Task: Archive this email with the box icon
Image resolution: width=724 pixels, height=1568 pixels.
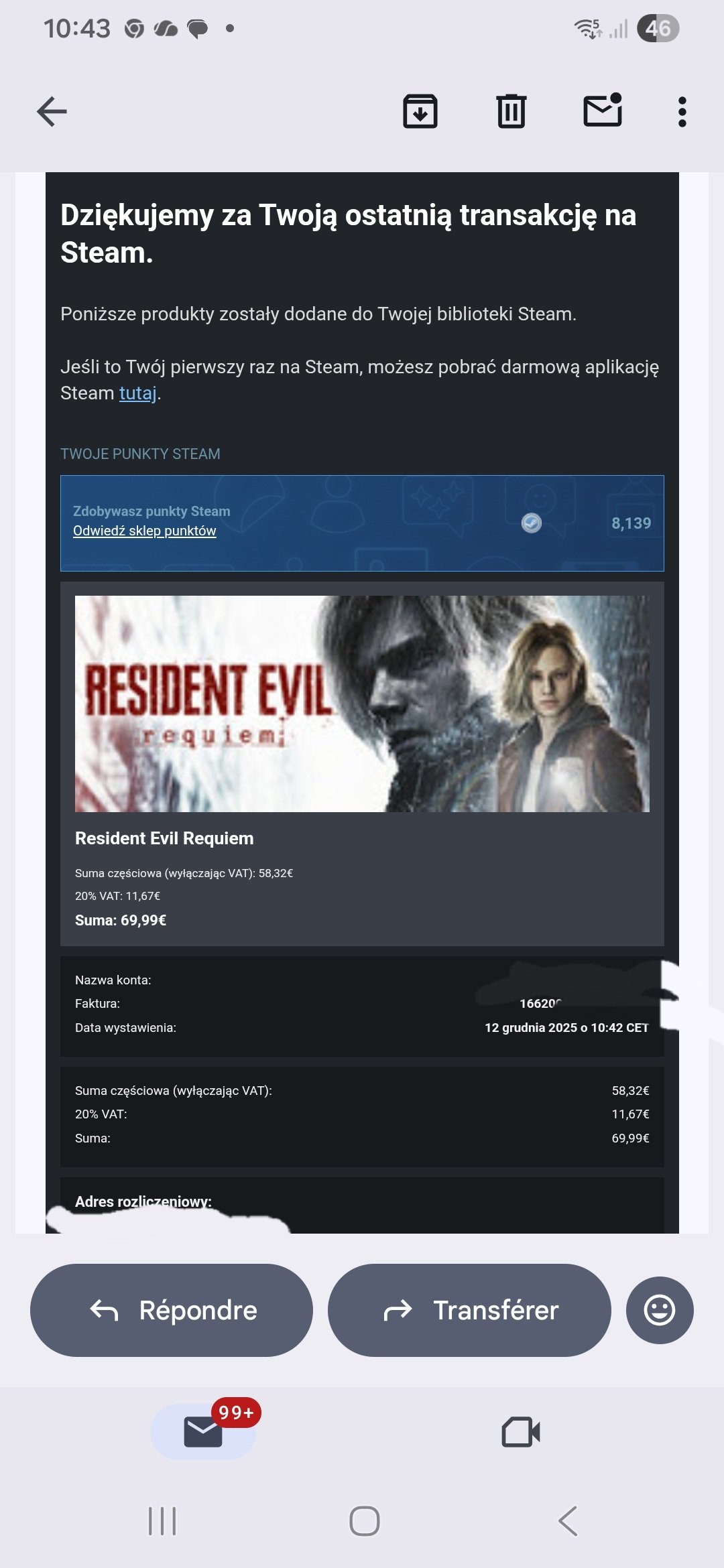Action: pos(420,111)
